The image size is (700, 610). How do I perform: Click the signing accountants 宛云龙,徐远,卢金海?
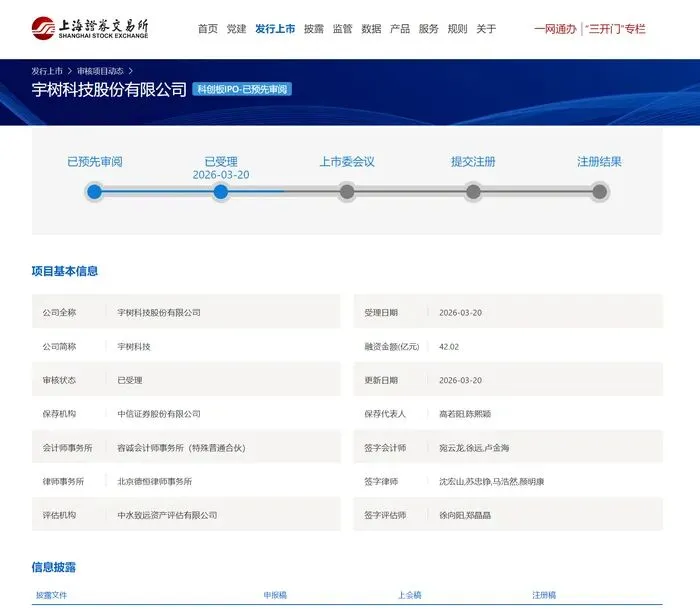pyautogui.click(x=474, y=448)
